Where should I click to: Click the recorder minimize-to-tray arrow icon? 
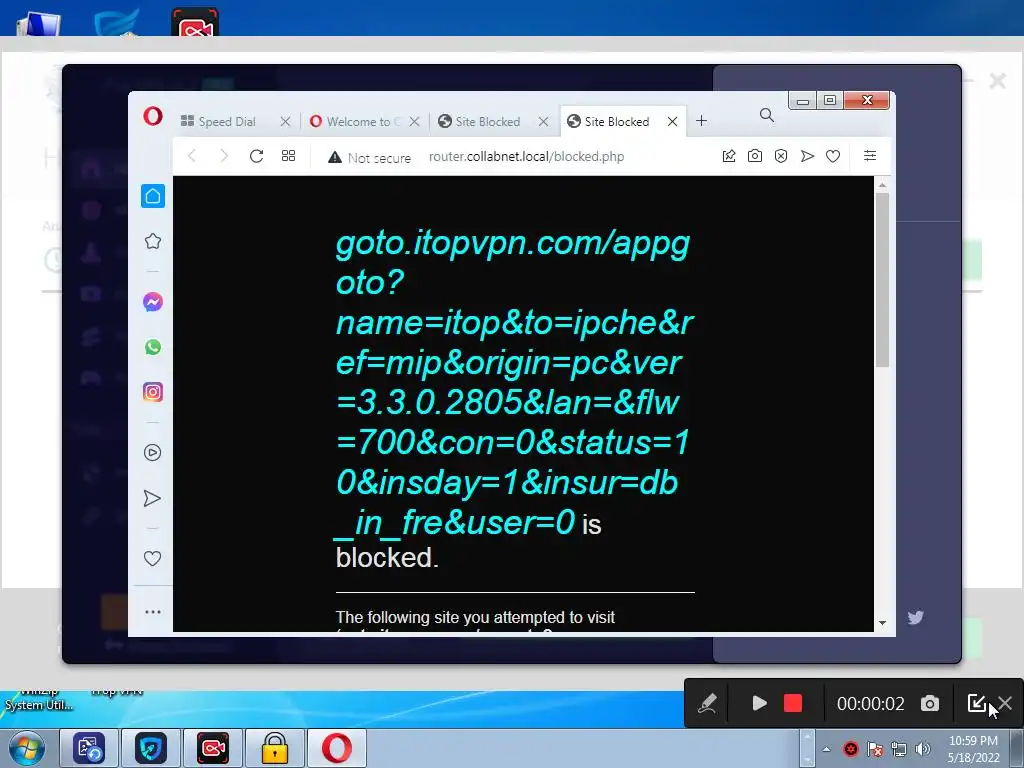[976, 703]
